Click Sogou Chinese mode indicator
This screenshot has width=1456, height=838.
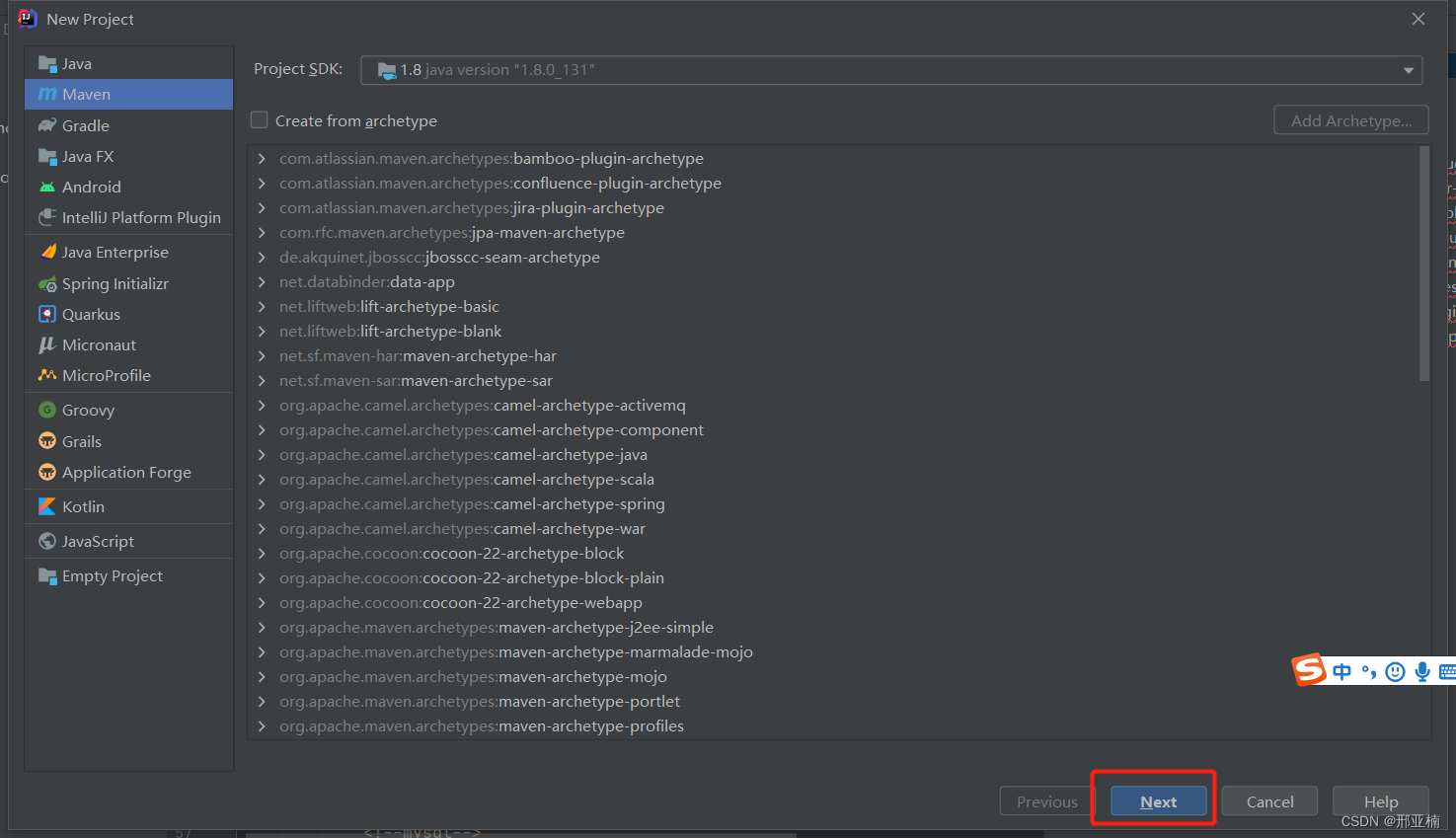pyautogui.click(x=1342, y=672)
